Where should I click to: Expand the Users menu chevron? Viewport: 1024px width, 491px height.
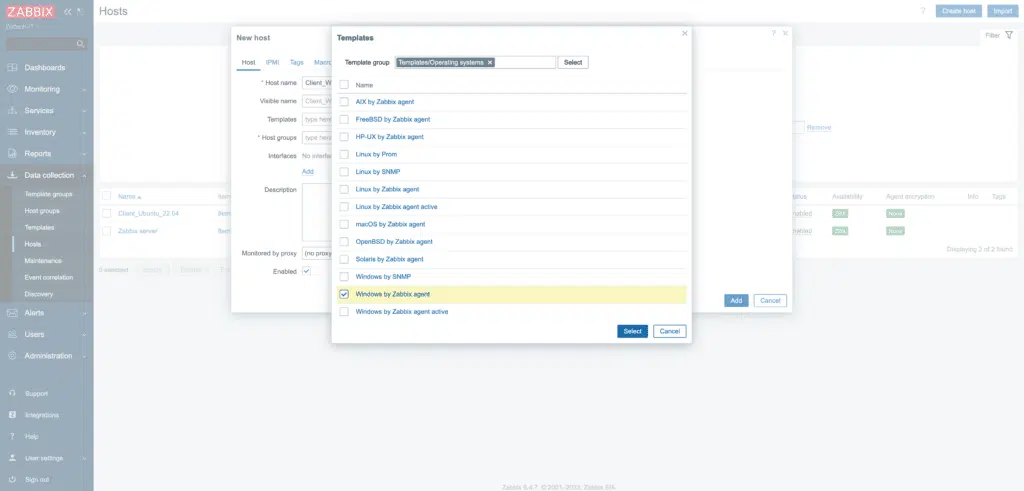point(84,335)
